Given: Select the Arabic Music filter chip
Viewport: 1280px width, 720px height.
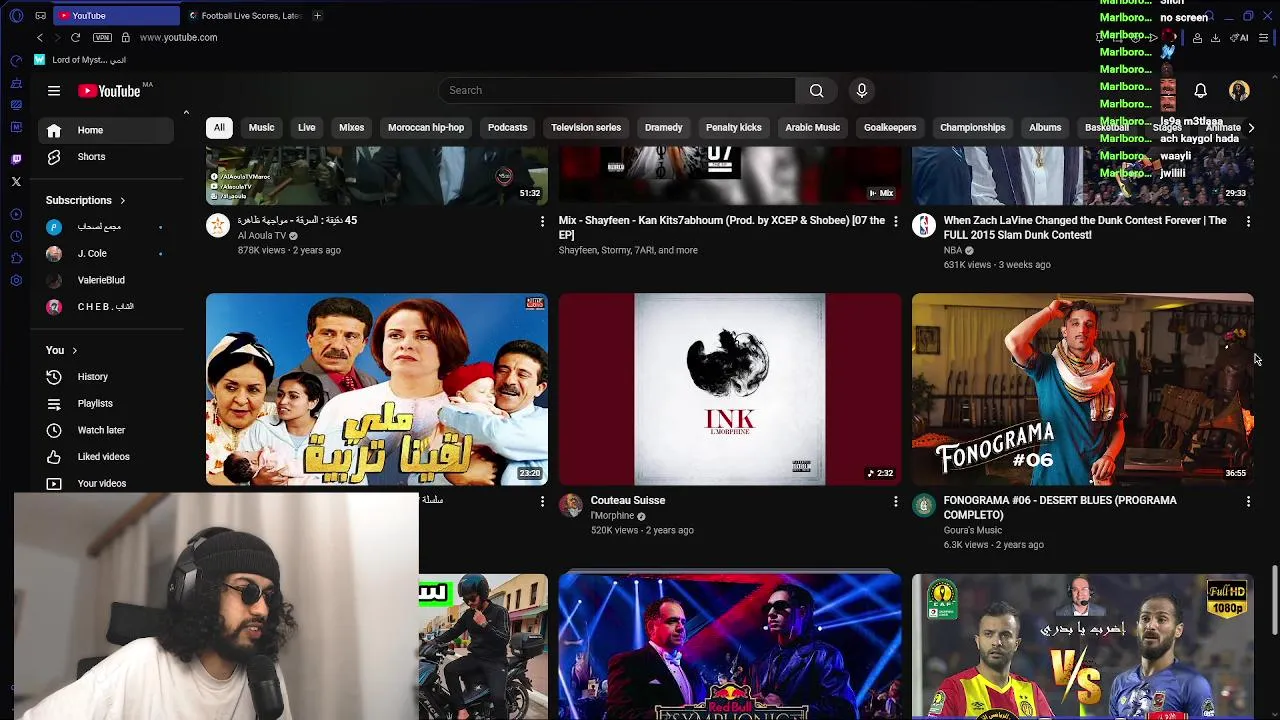Looking at the screenshot, I should click(812, 128).
